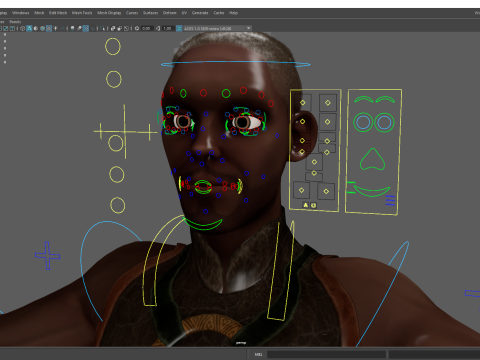Click the exposure value field 0.00
The image size is (480, 360).
click(x=146, y=28)
